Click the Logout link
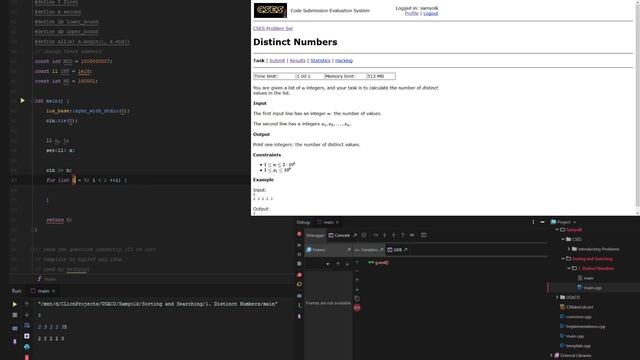Viewport: 640px width, 360px height. coord(431,13)
